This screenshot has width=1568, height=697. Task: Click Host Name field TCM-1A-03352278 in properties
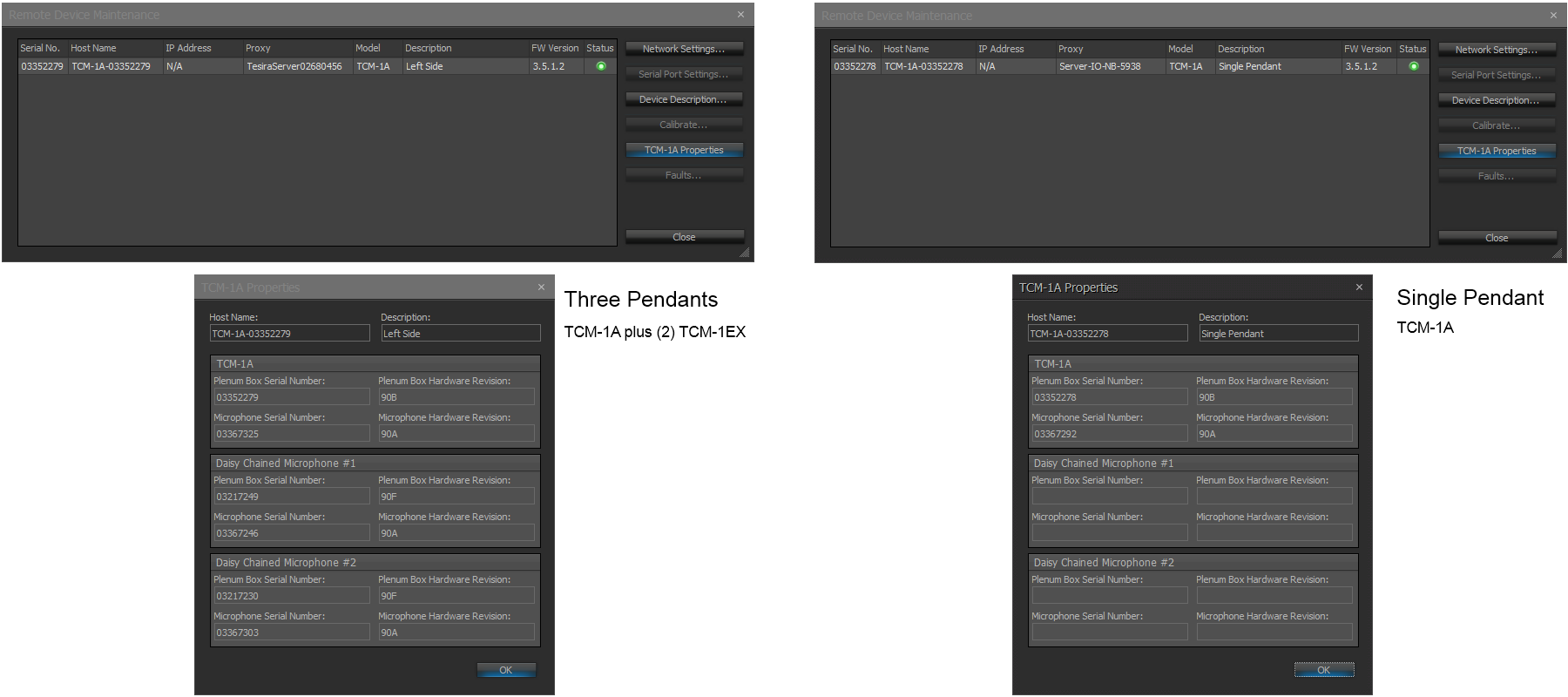coord(1108,333)
